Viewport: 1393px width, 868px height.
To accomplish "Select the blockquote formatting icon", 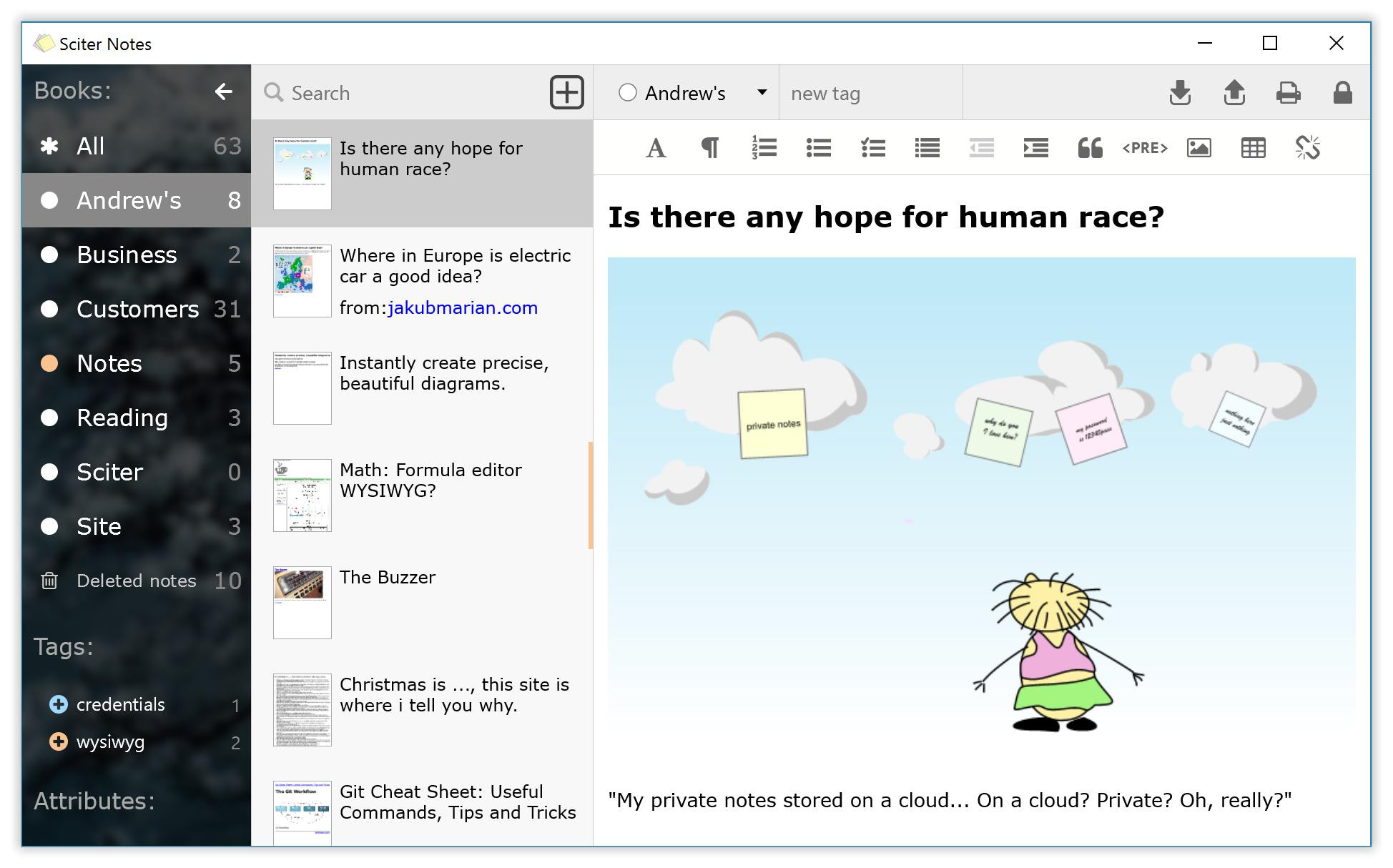I will tap(1090, 147).
